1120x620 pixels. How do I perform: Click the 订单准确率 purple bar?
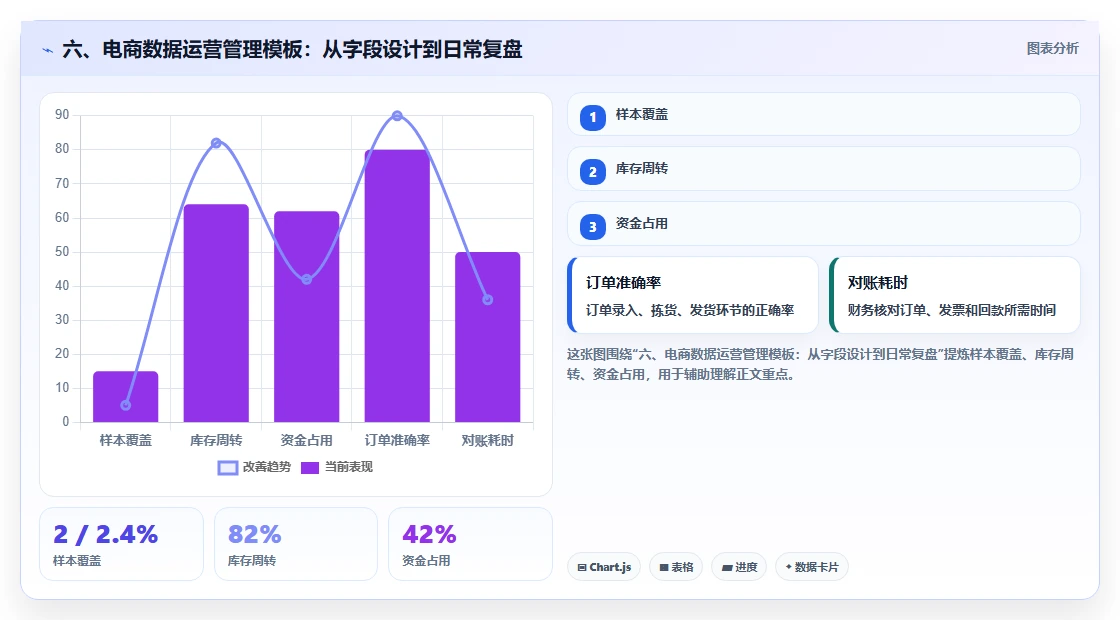coord(397,286)
